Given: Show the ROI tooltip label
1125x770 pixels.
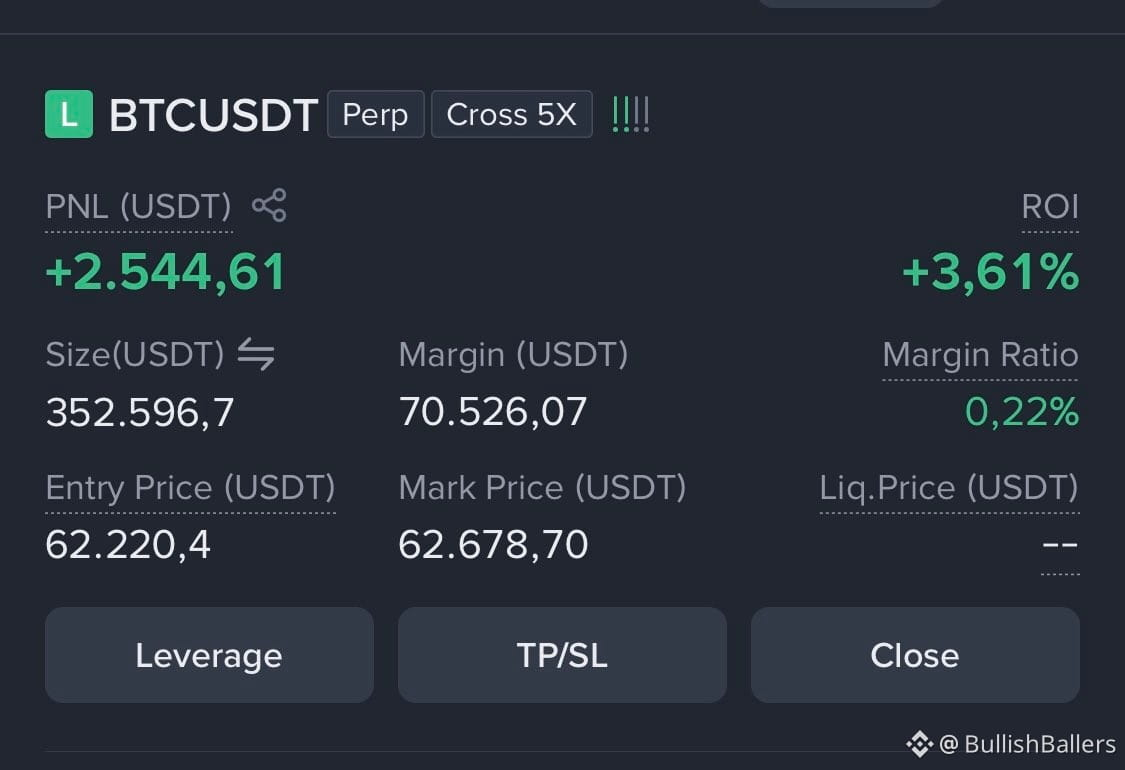Looking at the screenshot, I should tap(1050, 207).
